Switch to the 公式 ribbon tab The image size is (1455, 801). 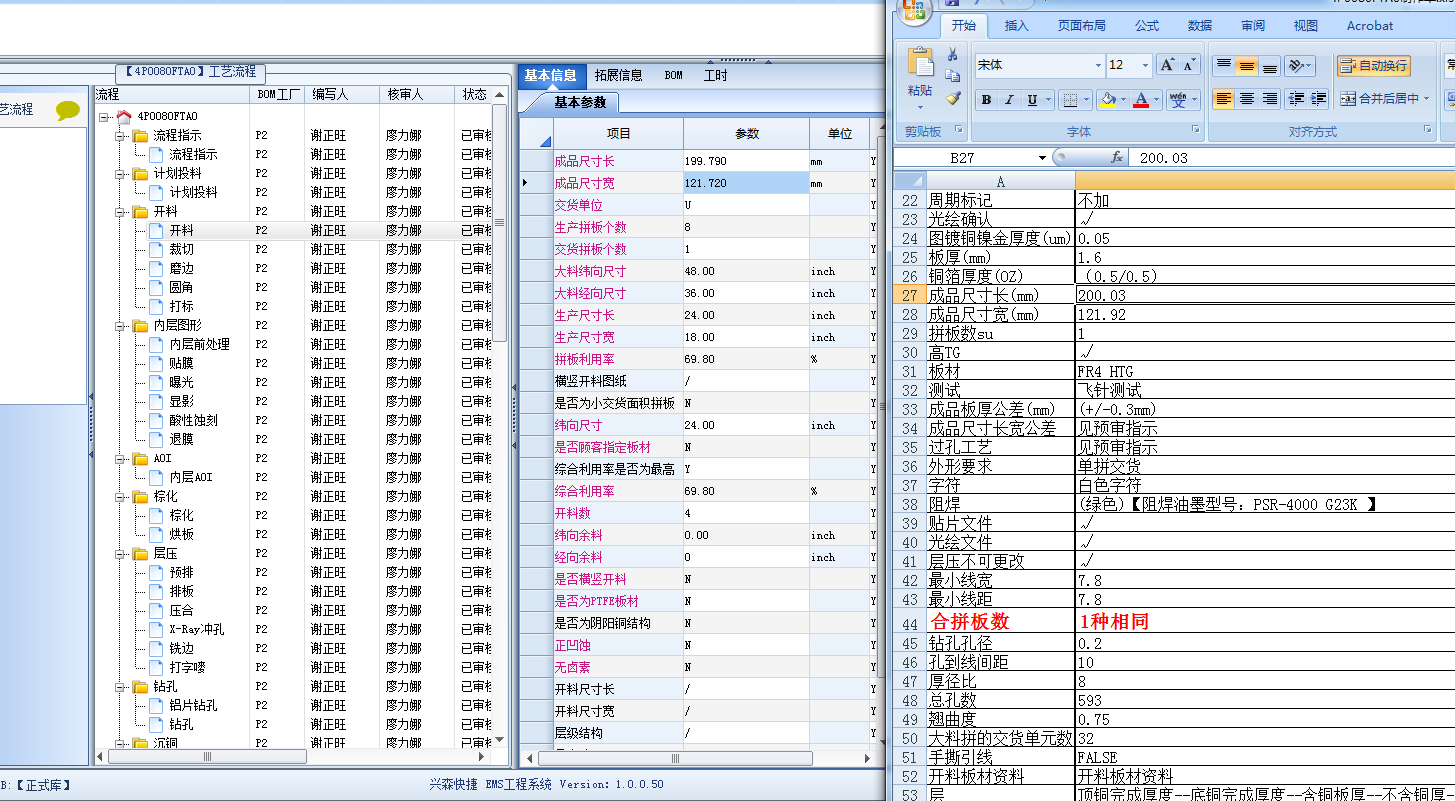[1146, 26]
